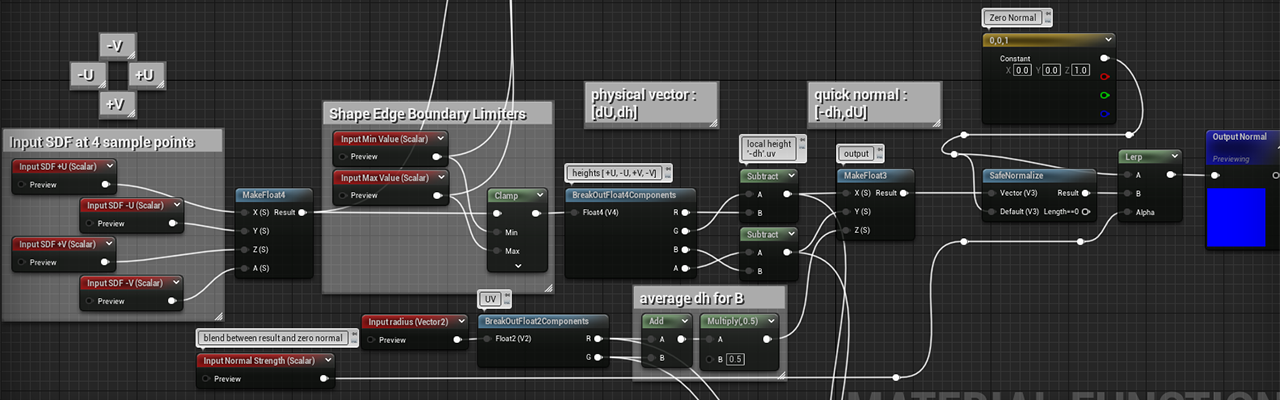Click the Float4 input pin on BreakOutFloat4Components
Image resolution: width=1280 pixels, height=400 pixels.
tap(575, 212)
